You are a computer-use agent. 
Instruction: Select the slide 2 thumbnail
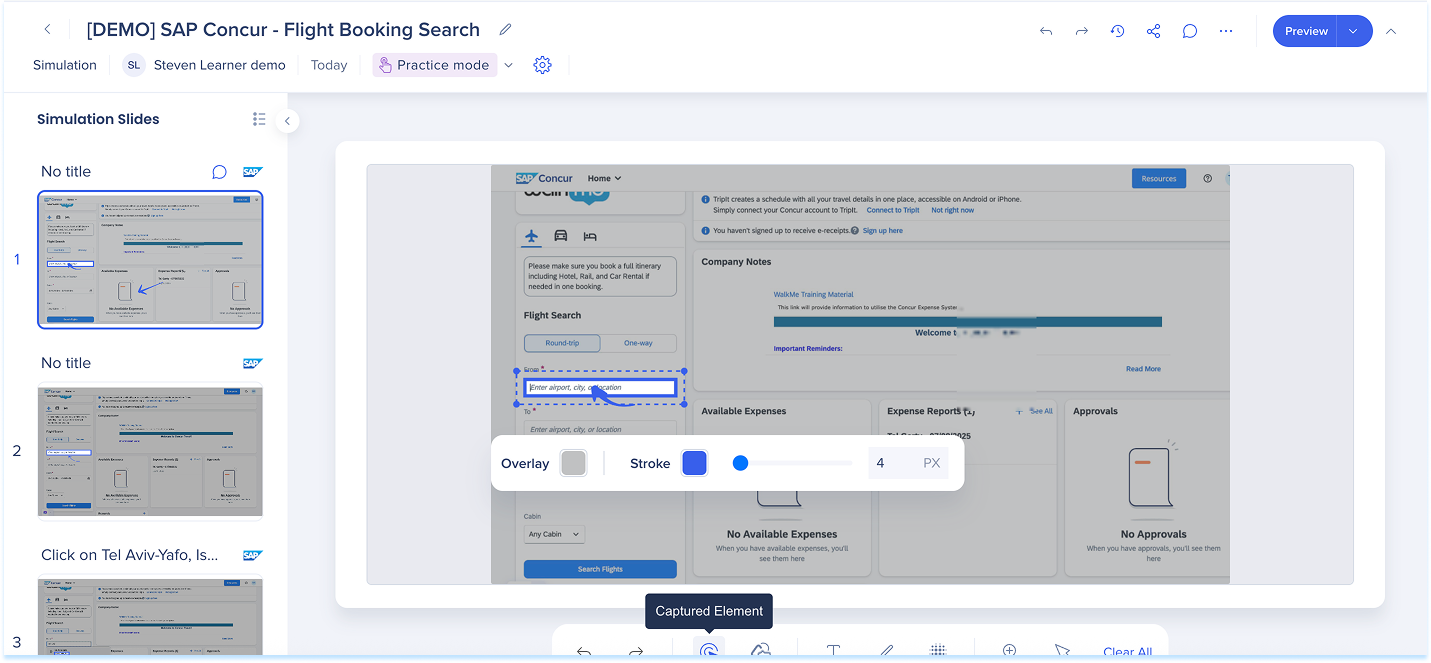[150, 452]
